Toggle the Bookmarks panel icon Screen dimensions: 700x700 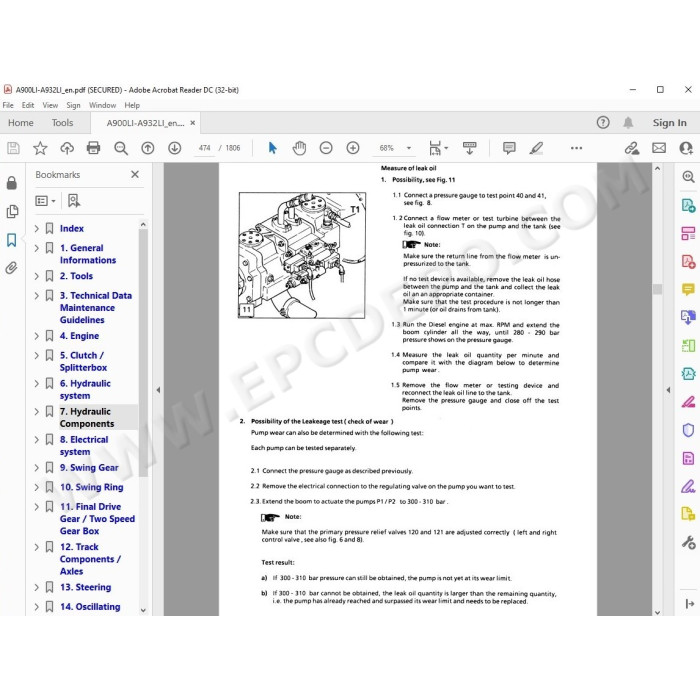[12, 240]
